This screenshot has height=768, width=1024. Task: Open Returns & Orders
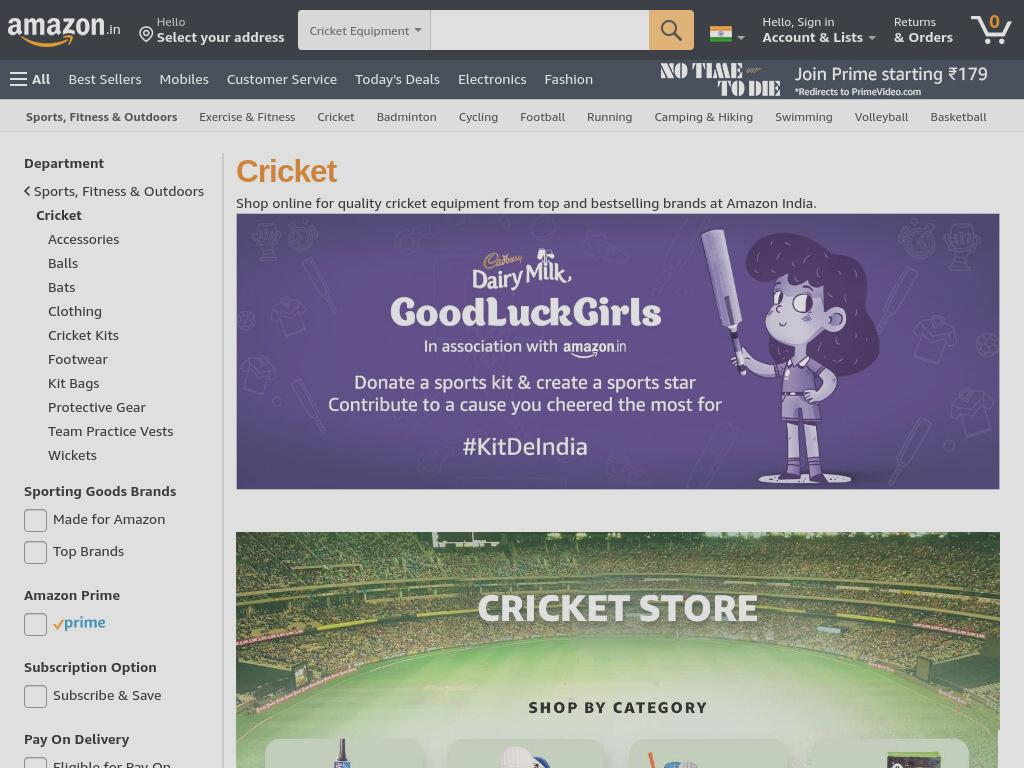pos(923,30)
